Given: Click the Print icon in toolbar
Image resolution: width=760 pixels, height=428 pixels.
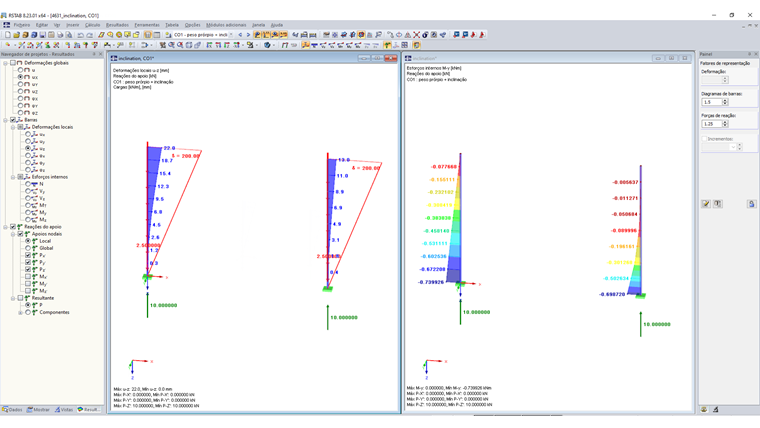Looking at the screenshot, I should (x=60, y=35).
